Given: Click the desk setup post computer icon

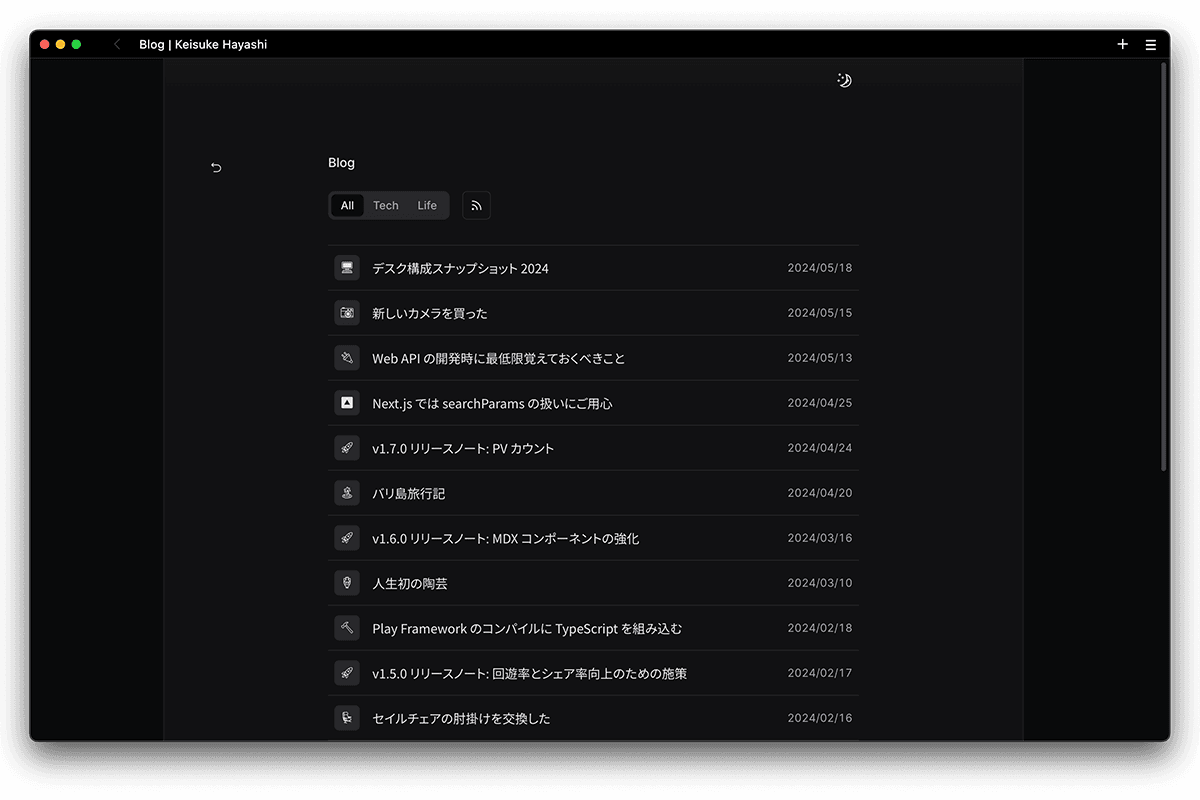Looking at the screenshot, I should coord(347,268).
